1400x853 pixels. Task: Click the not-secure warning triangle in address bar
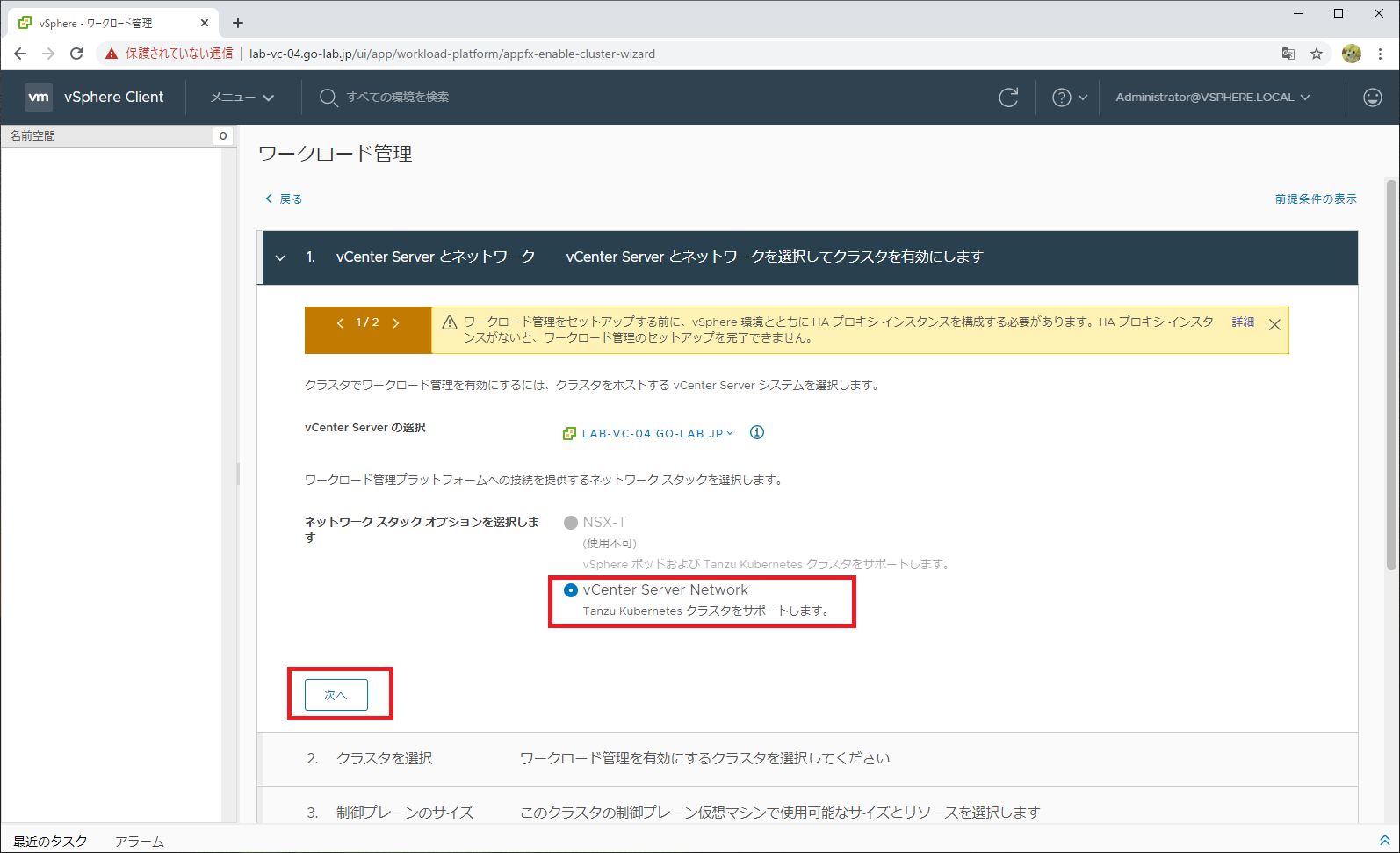[x=112, y=54]
